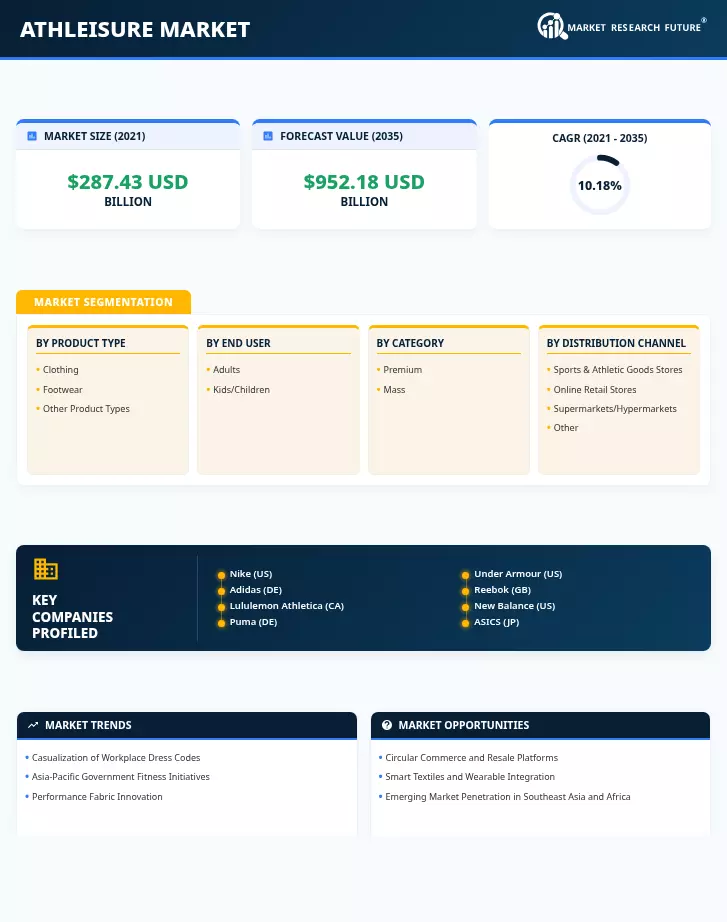Click the Forecast Value (2035) card header
This screenshot has height=922, width=727.
click(364, 136)
